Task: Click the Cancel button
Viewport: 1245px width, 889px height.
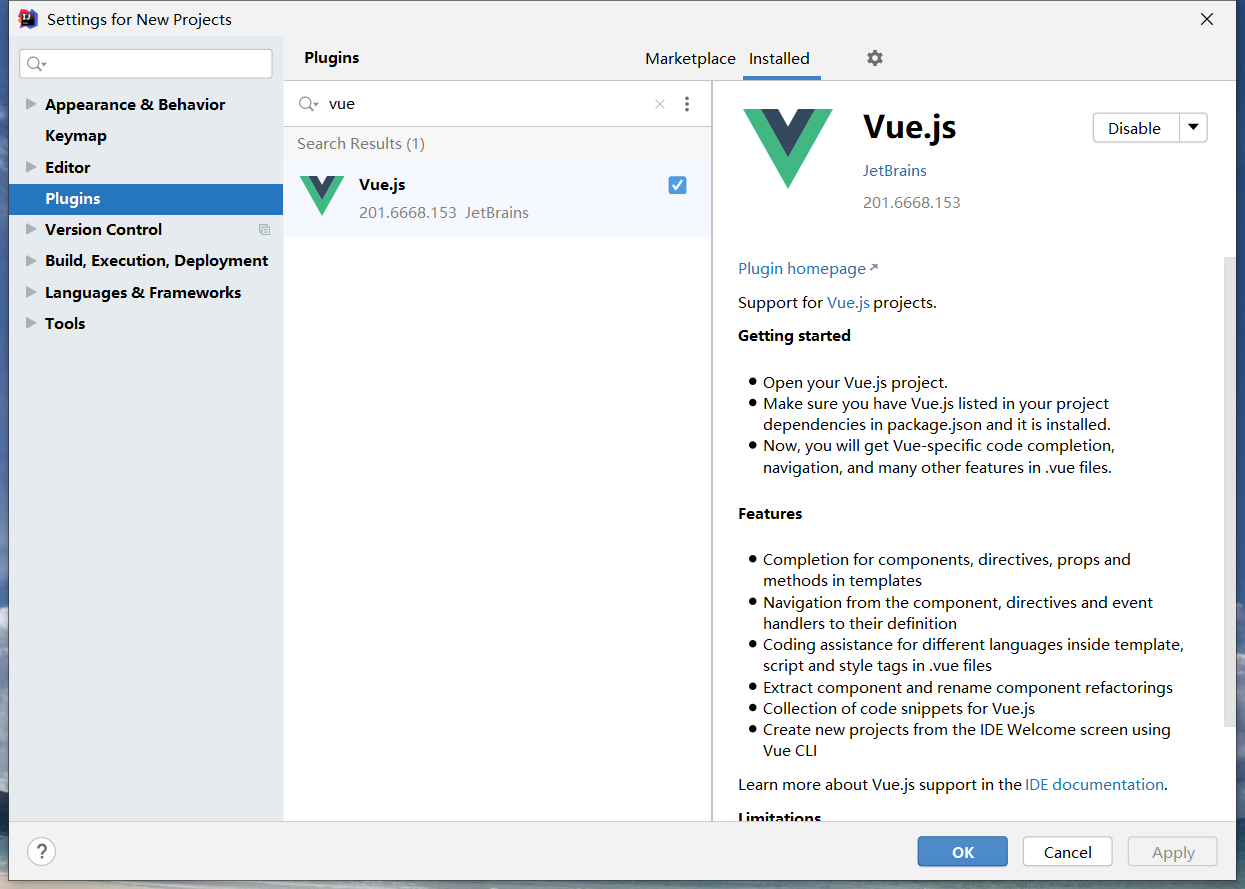Action: 1068,852
